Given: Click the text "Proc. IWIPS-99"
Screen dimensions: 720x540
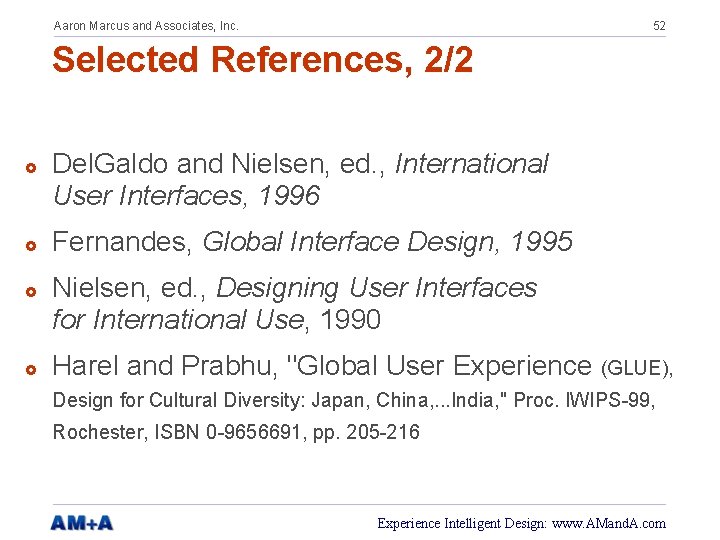Looking at the screenshot, I should pos(584,400).
